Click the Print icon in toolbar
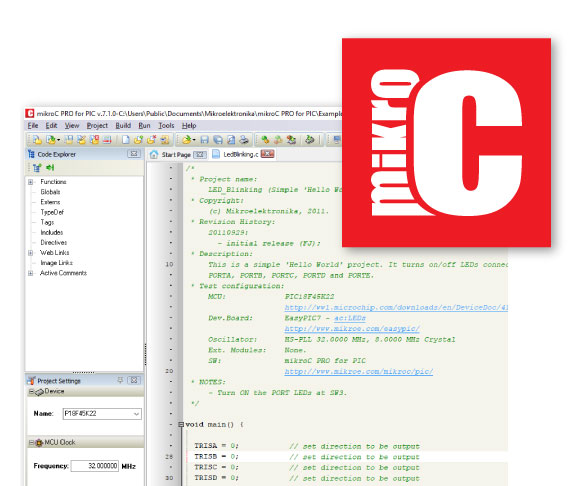 (x=244, y=140)
